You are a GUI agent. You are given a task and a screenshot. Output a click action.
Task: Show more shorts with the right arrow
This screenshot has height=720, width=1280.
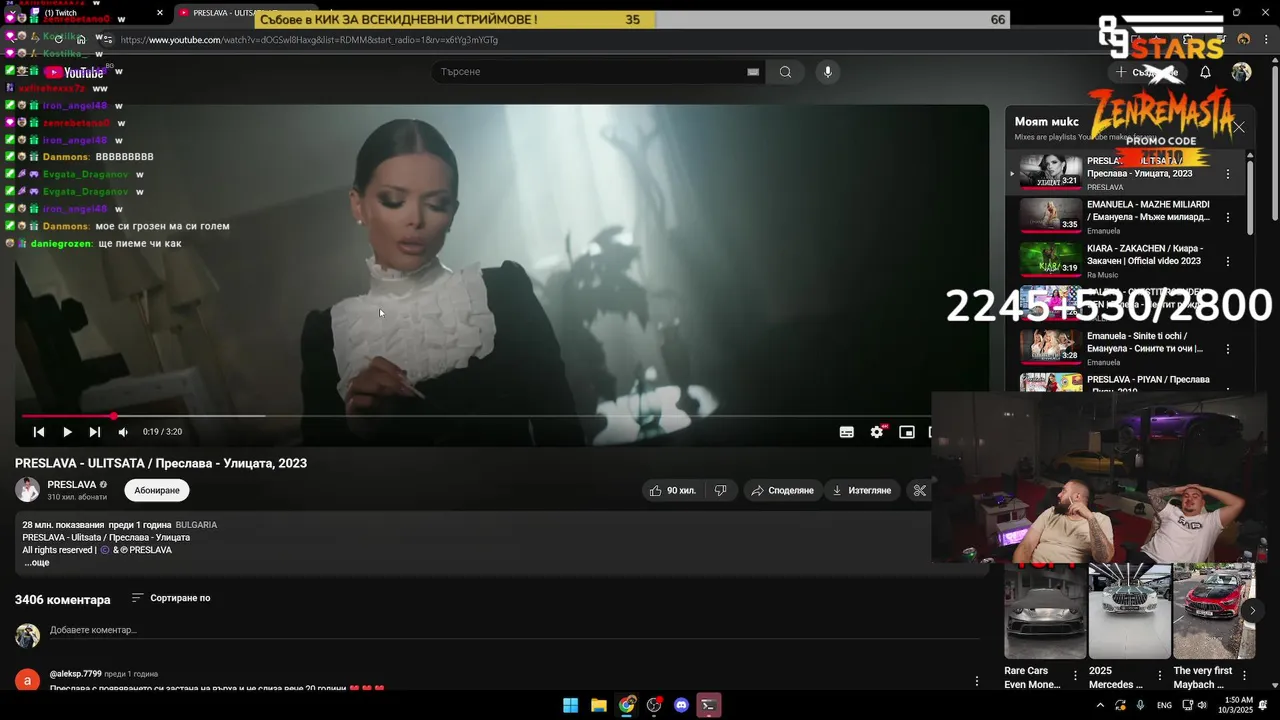click(1252, 610)
